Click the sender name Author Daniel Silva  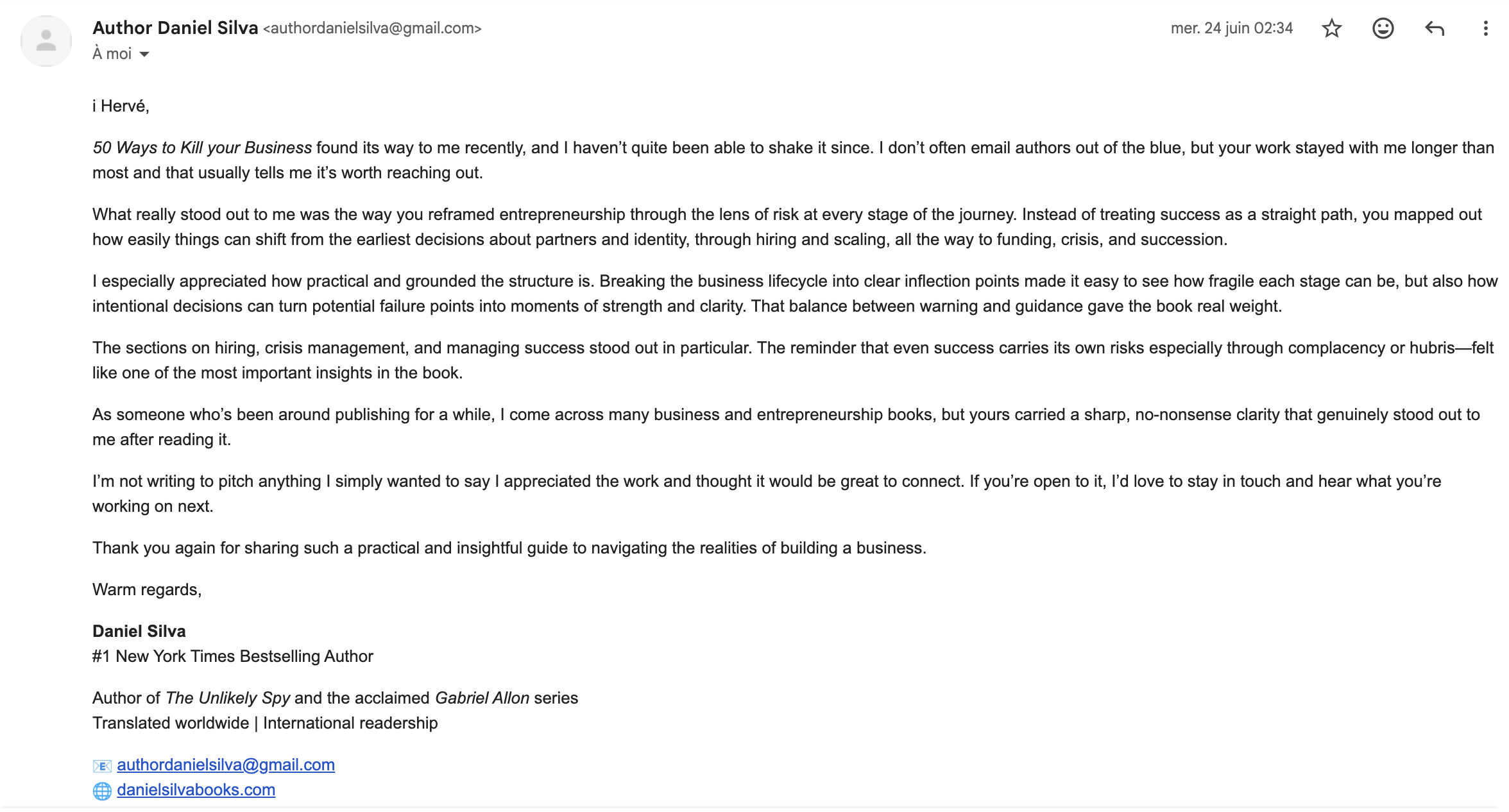coord(175,28)
